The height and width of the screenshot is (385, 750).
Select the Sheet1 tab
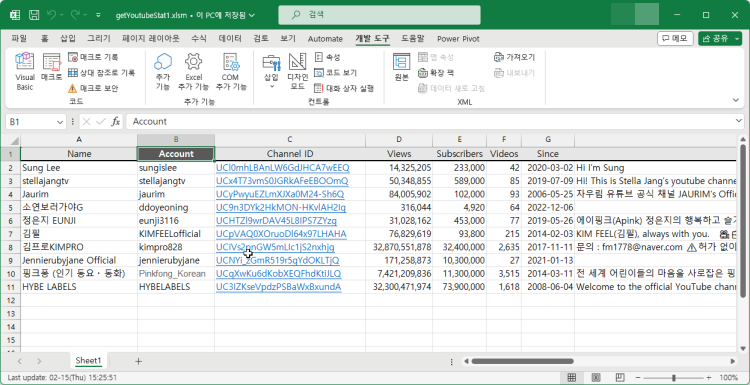pos(89,361)
